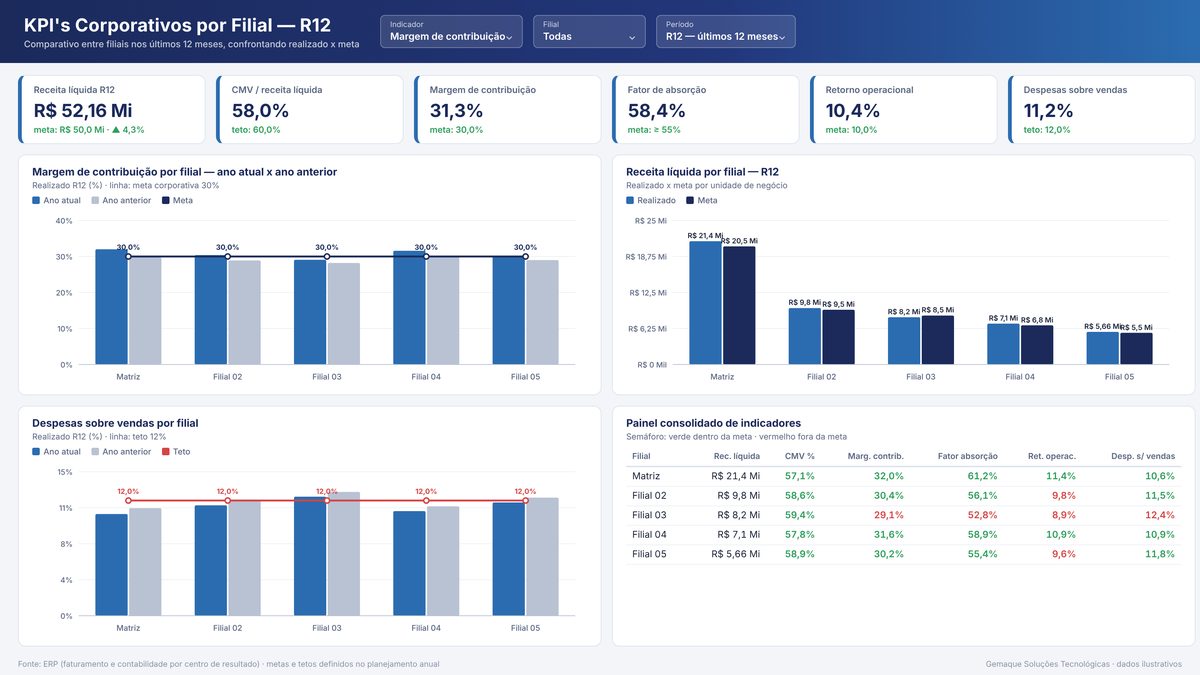Click the R$ 7,1 Mi bar for Filial 04
1200x675 pixels.
coord(1003,344)
